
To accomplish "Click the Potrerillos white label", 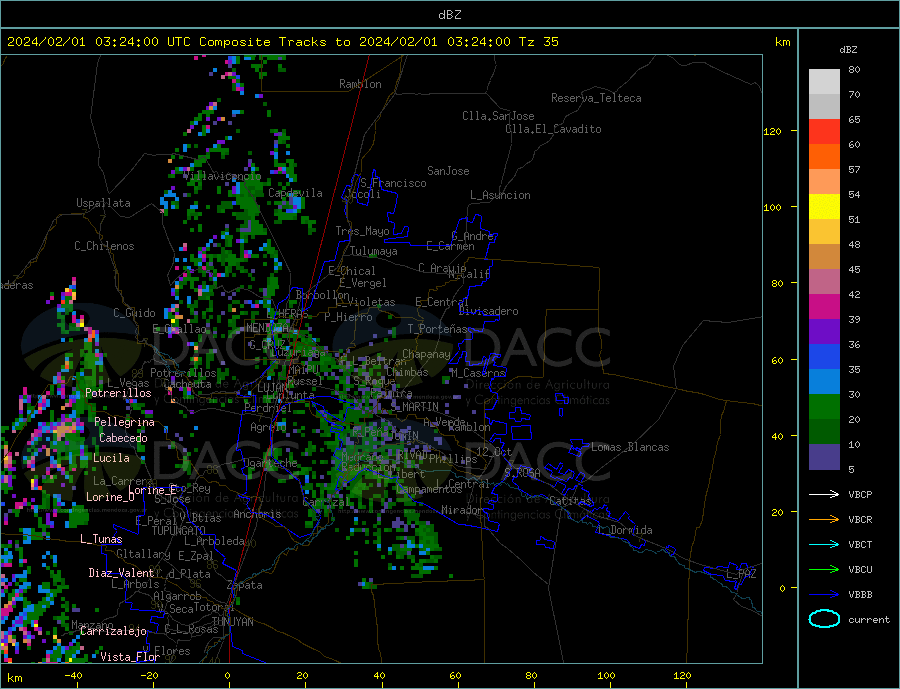I will click(x=118, y=393).
